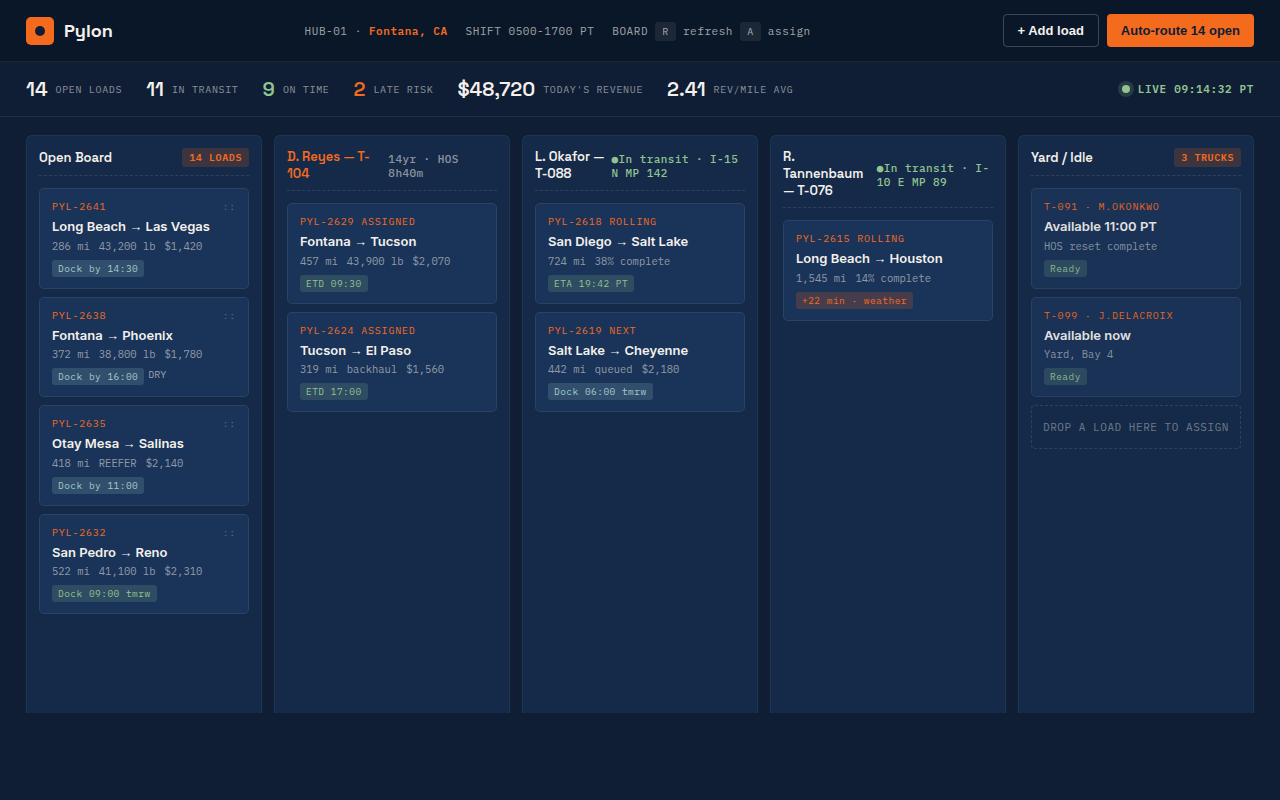Click the ETD 09:30 tag

[x=334, y=283]
